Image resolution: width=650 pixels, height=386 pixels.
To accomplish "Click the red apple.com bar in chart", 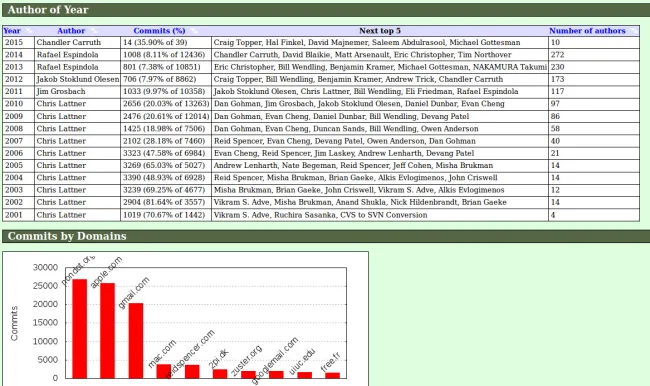I will coord(107,330).
